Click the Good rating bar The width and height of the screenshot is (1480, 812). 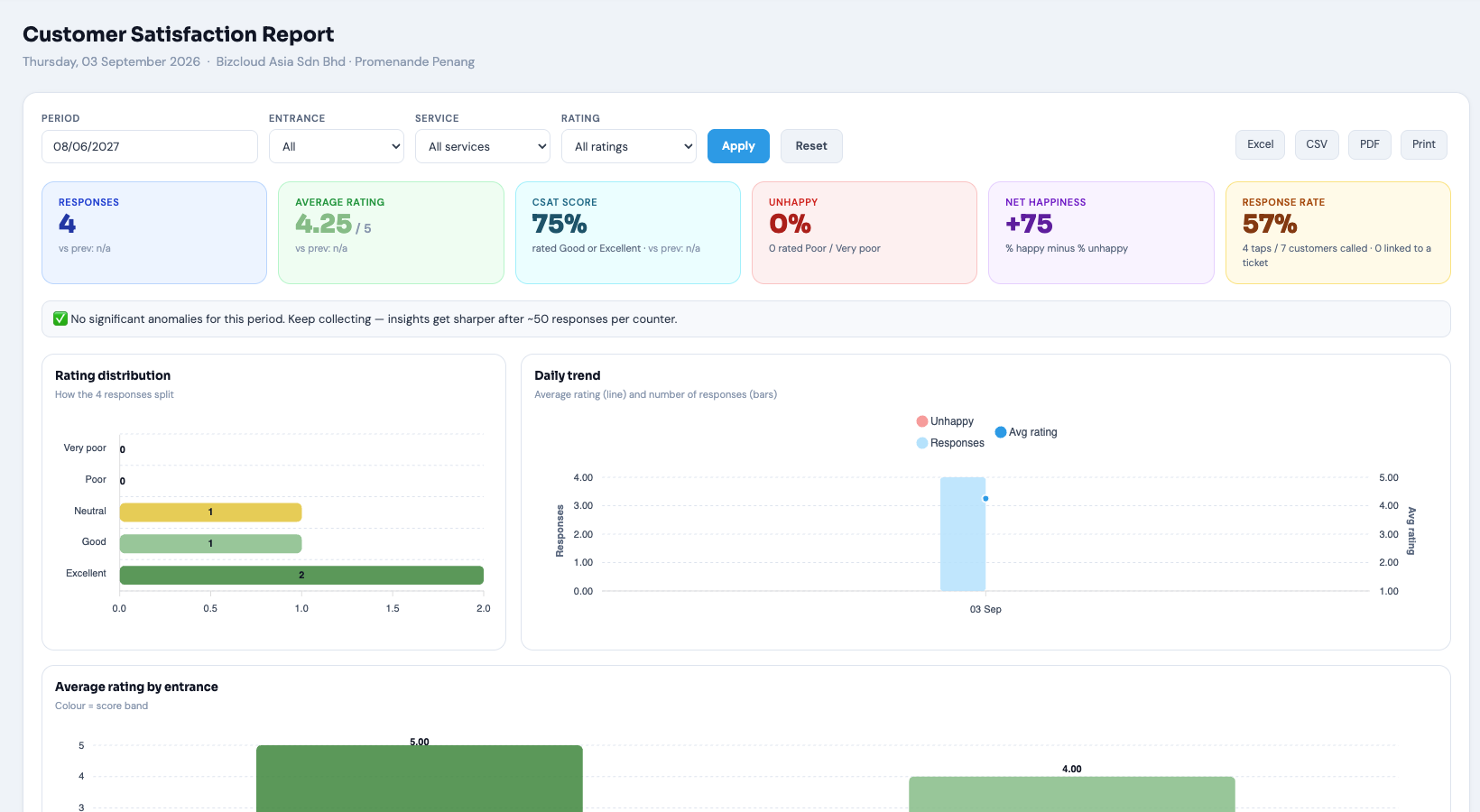tap(210, 543)
